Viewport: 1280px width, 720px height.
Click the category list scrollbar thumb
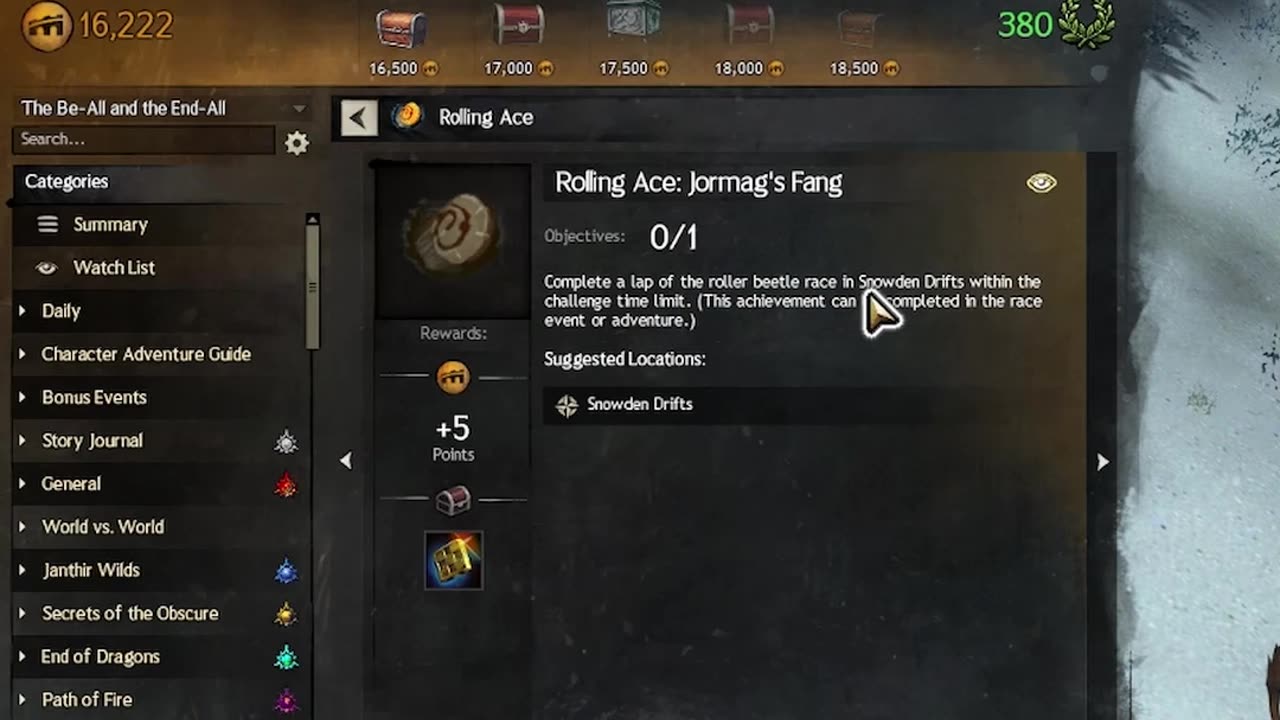(313, 286)
